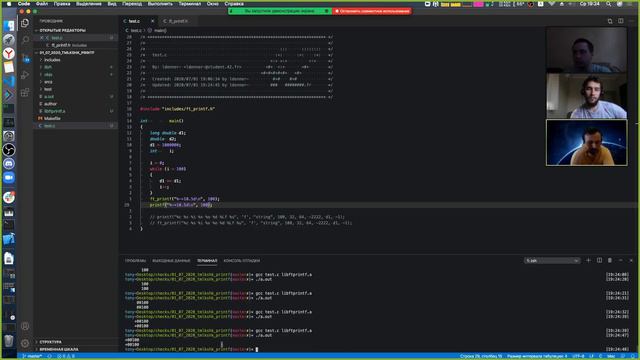Expand the srcs folder
The image size is (640, 360).
[x=48, y=82]
